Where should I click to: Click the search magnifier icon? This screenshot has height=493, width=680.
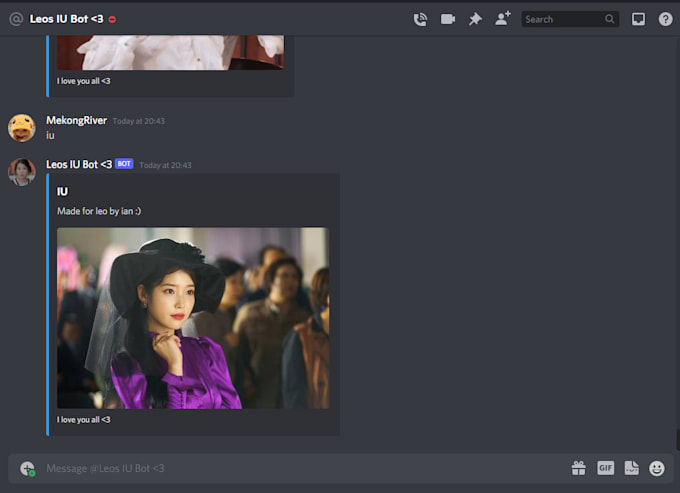point(610,19)
